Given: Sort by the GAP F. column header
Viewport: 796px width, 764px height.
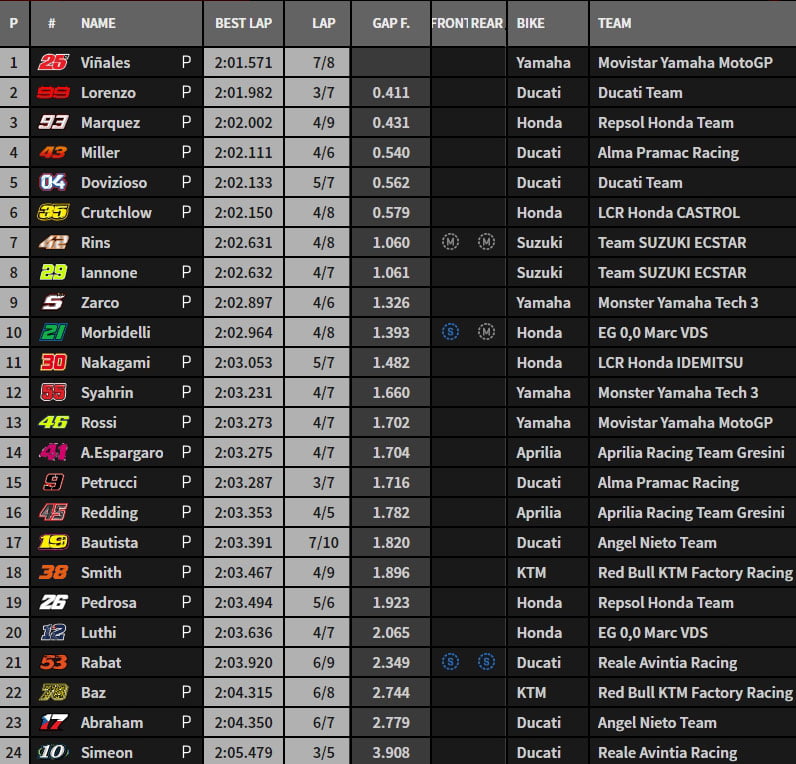Looking at the screenshot, I should pyautogui.click(x=390, y=23).
